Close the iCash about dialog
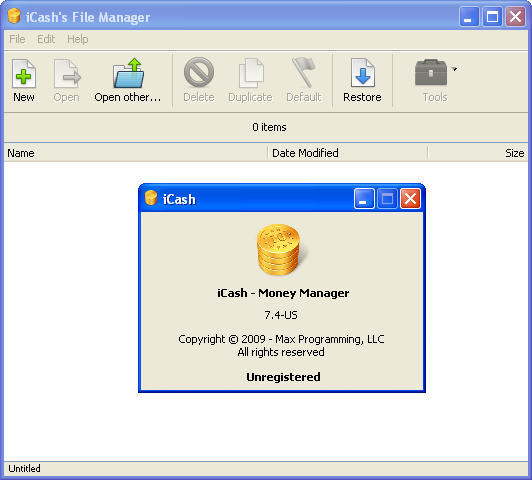 click(411, 198)
